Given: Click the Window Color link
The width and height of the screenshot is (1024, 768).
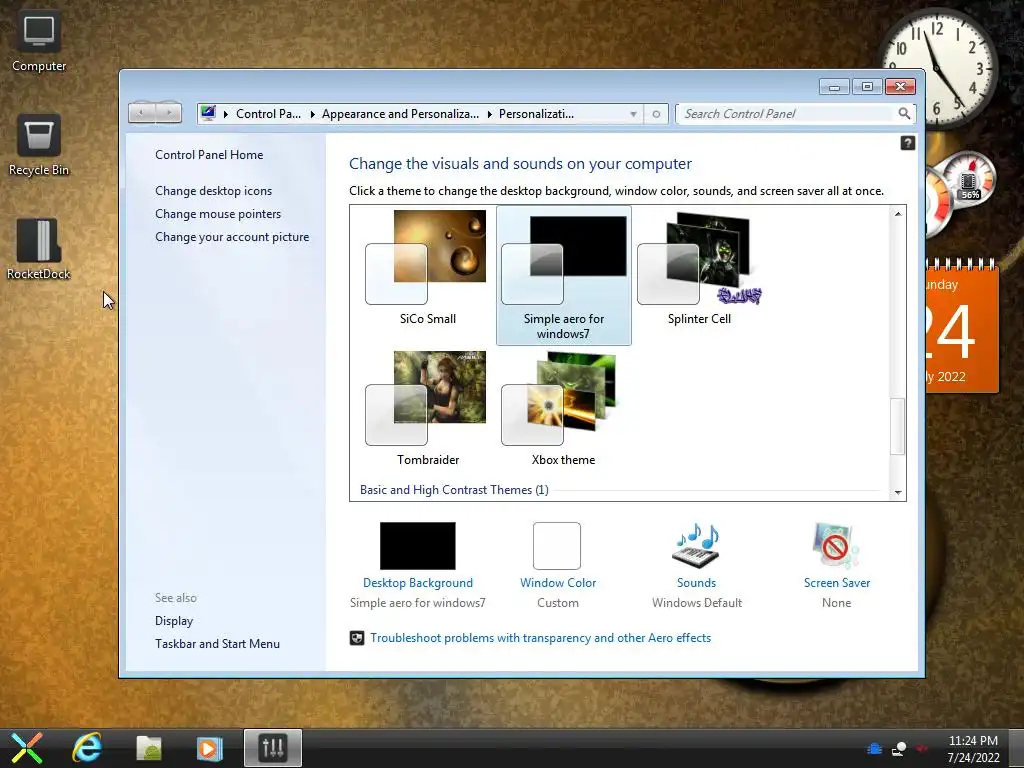Looking at the screenshot, I should tap(558, 583).
